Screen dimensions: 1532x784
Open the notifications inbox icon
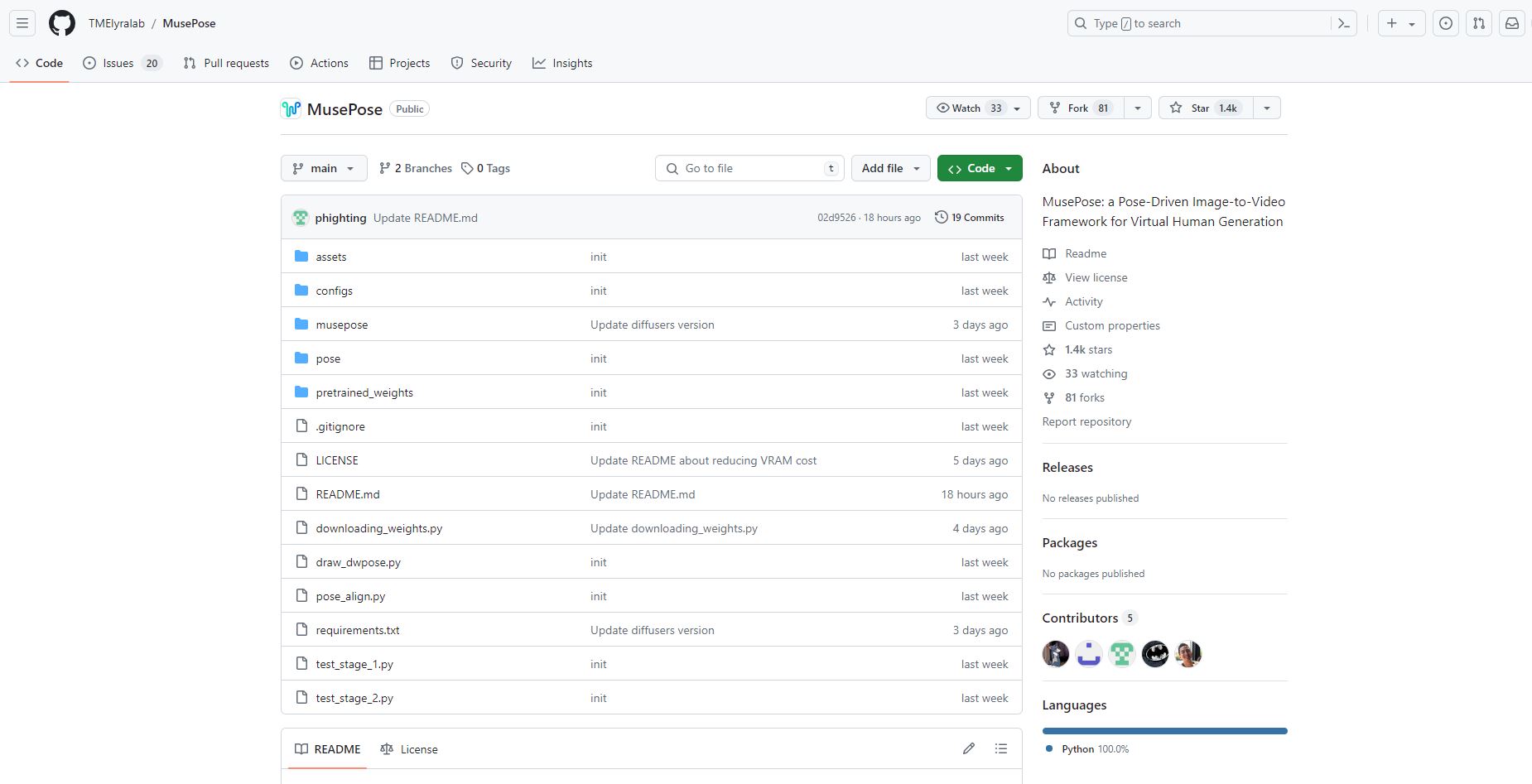(x=1511, y=23)
